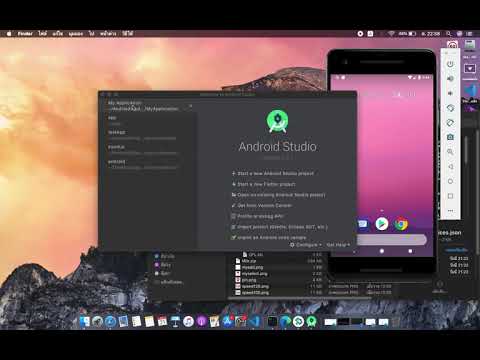
Task: Open Finder from the Dock
Action: click(84, 321)
